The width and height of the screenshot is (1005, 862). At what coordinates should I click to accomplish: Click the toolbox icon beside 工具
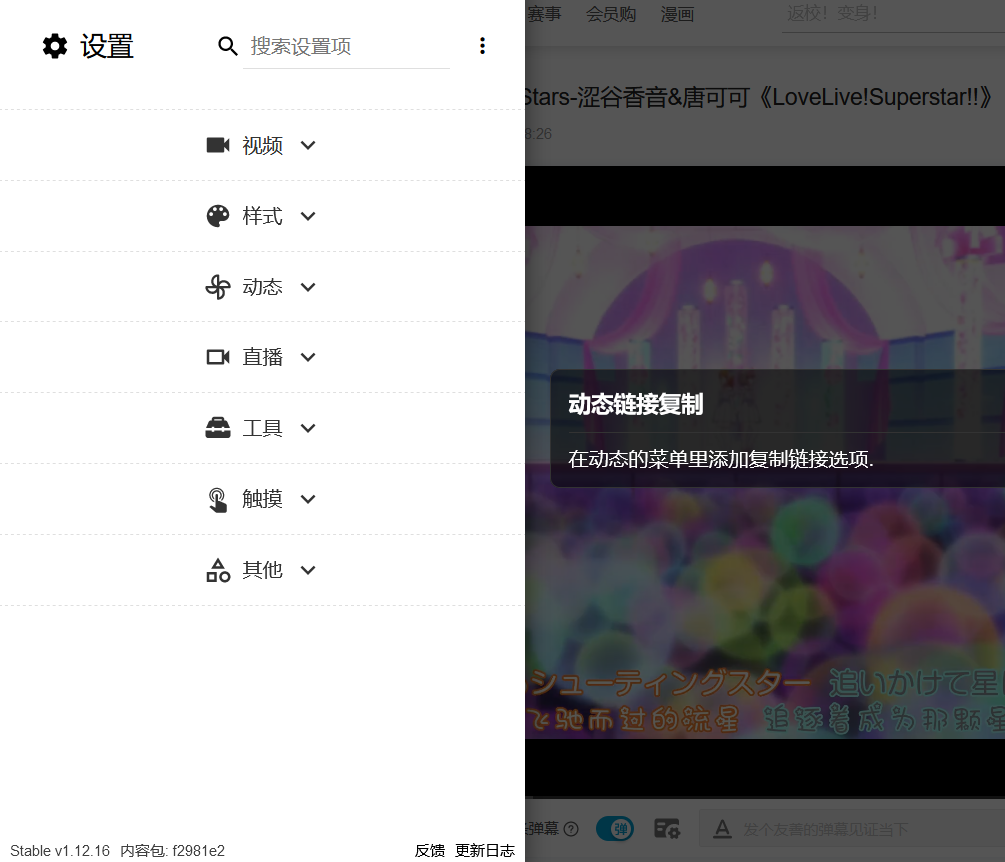tap(218, 428)
